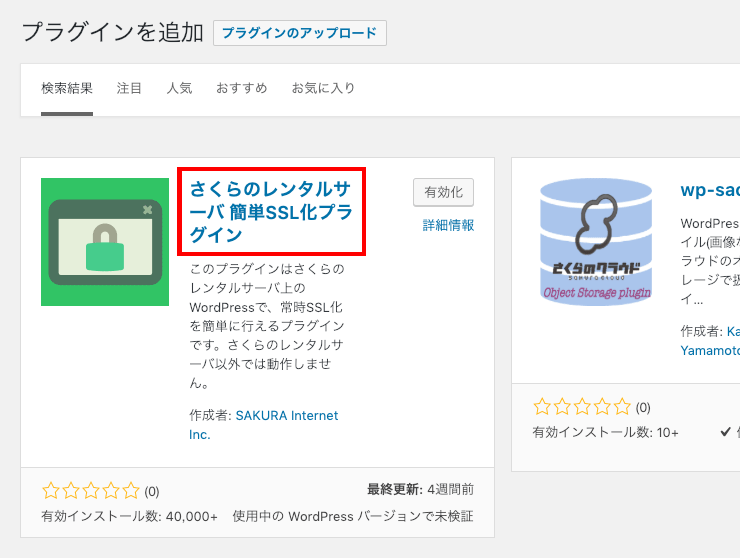The image size is (740, 558).
Task: Click the さくらのクラウド Object Storage plugin icon
Action: 596,242
